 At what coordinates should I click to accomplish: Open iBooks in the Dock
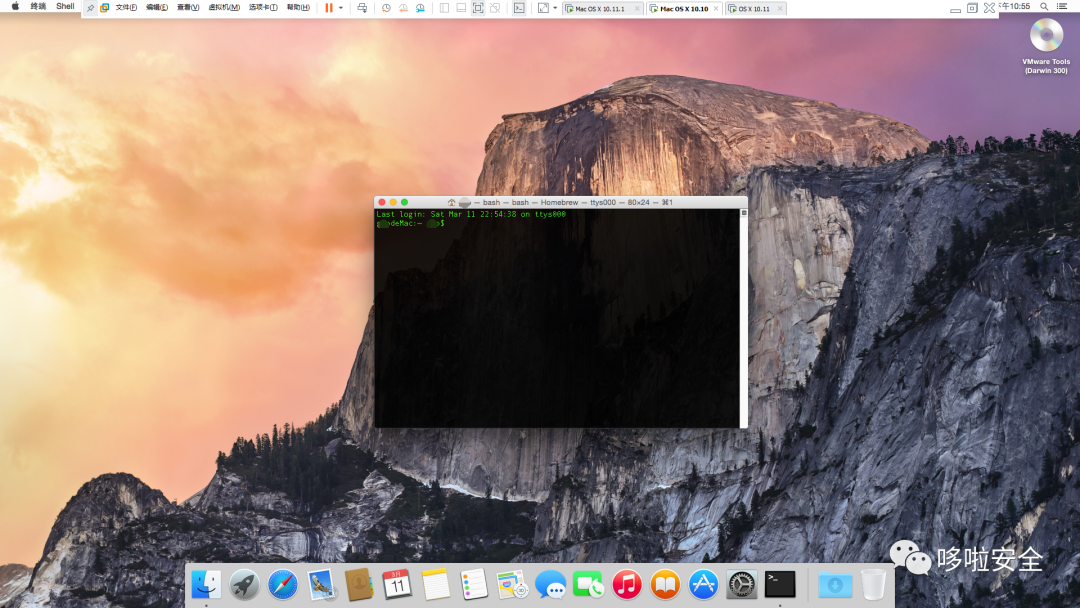[665, 585]
